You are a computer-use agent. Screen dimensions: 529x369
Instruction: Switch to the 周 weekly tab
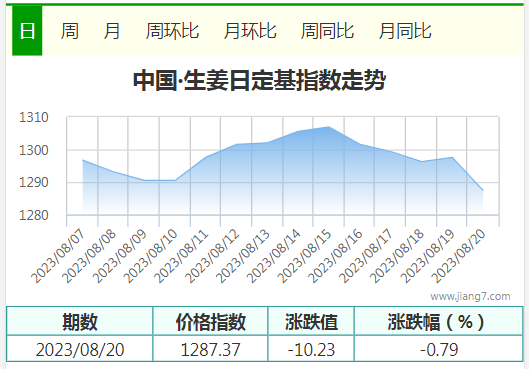[x=69, y=31]
